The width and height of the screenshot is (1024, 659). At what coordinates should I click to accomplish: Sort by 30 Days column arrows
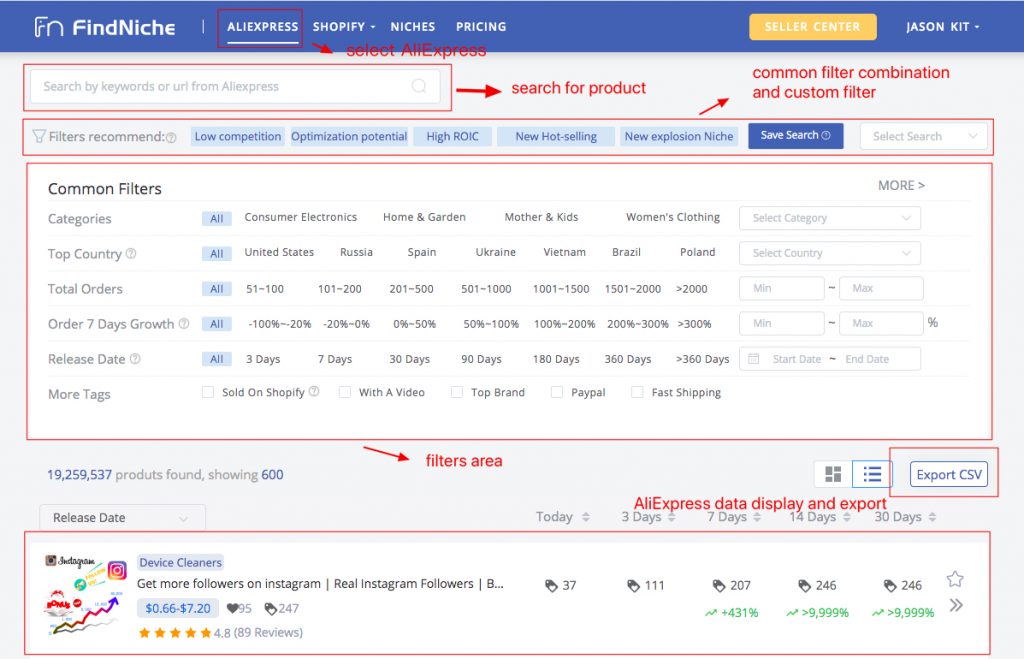point(932,517)
